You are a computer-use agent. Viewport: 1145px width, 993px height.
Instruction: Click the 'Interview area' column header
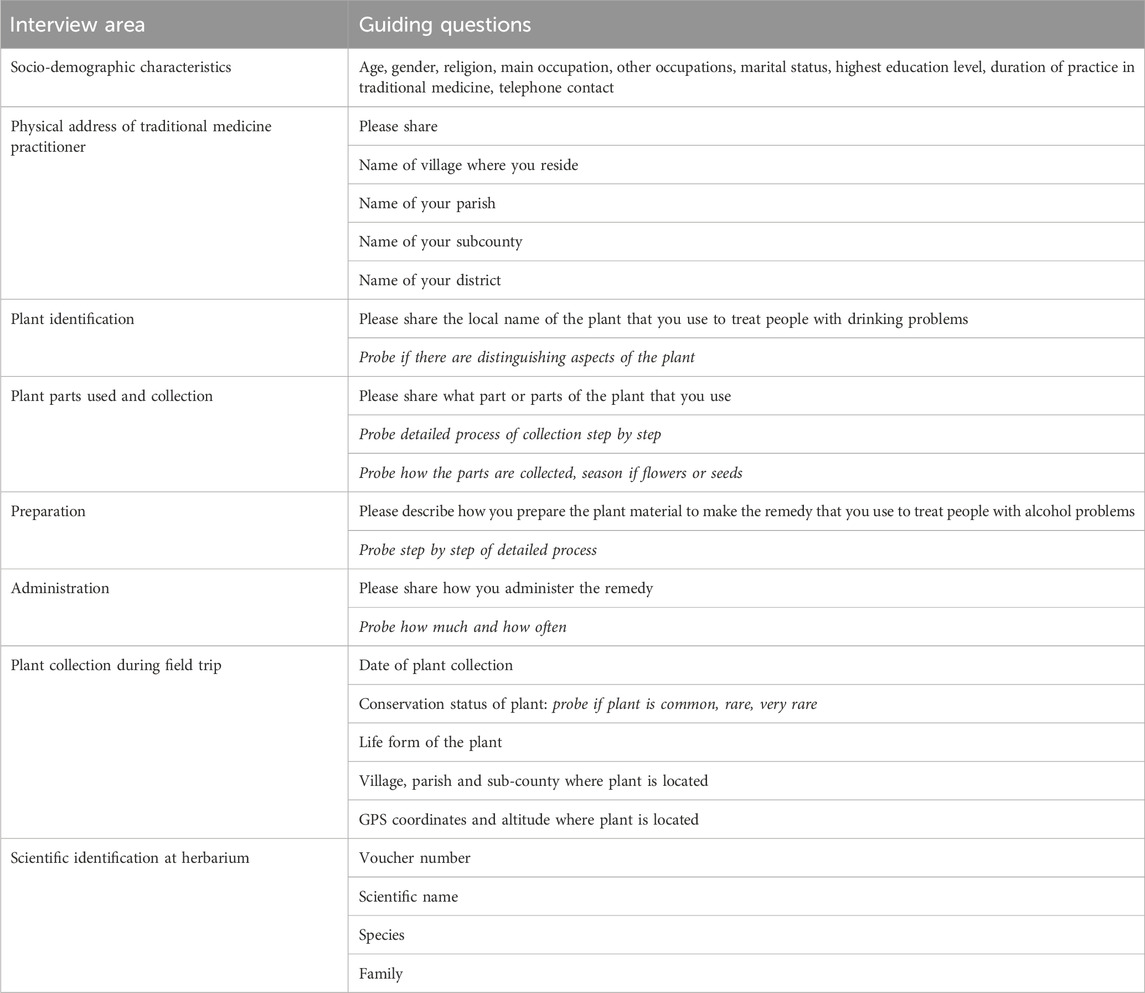click(174, 24)
